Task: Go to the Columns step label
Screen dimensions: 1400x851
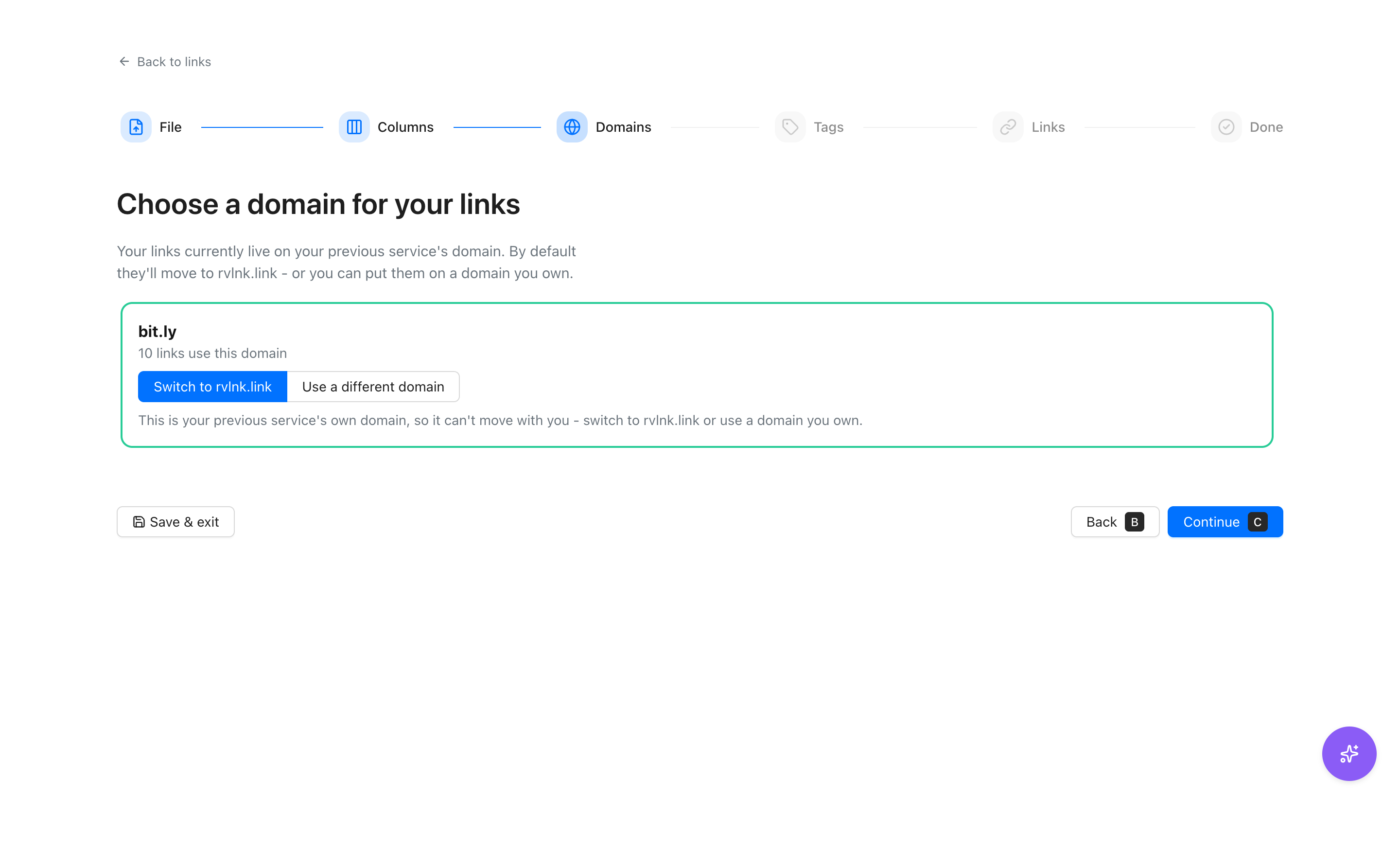Action: coord(406,127)
